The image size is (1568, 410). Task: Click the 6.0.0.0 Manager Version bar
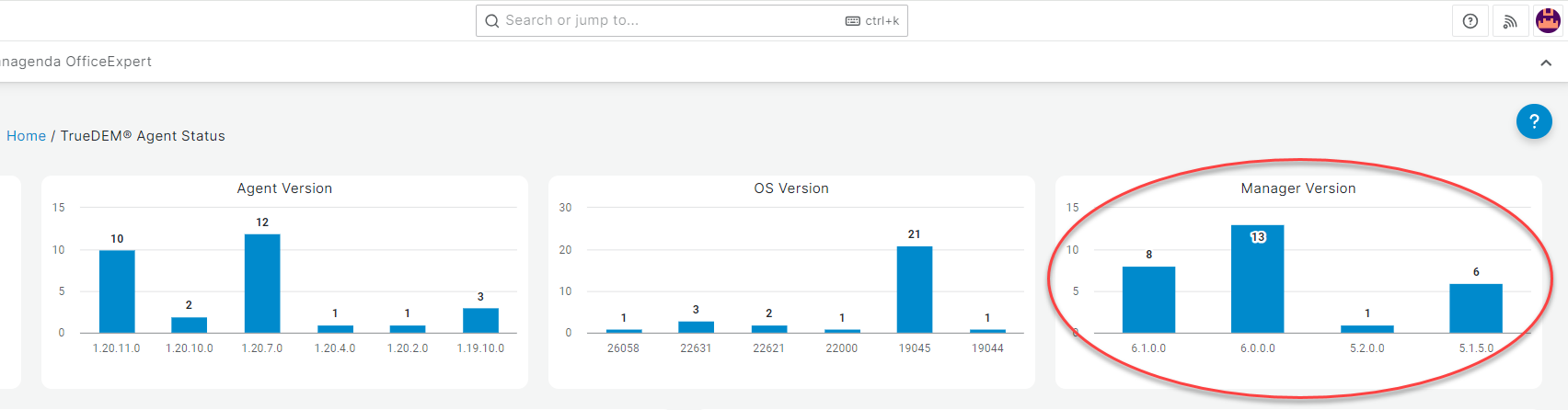tap(1257, 279)
